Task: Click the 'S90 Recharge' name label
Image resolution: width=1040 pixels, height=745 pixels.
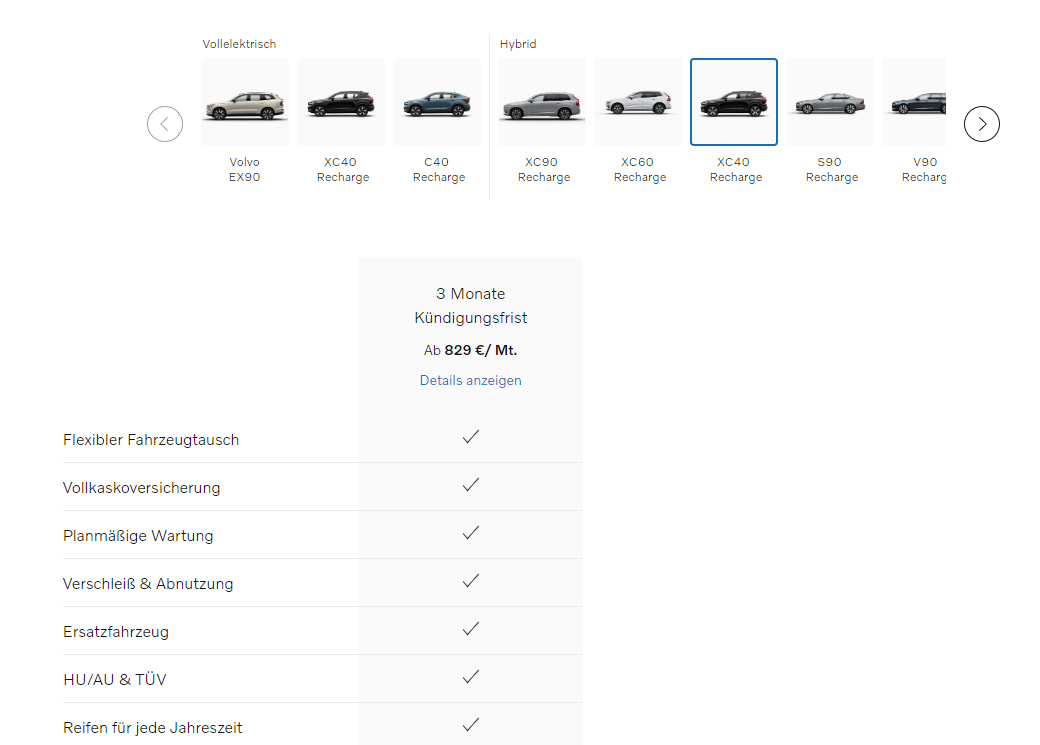Action: click(x=831, y=170)
